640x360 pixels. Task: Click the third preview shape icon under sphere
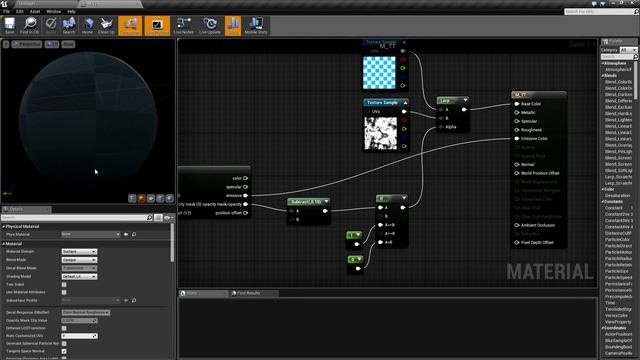(x=151, y=198)
